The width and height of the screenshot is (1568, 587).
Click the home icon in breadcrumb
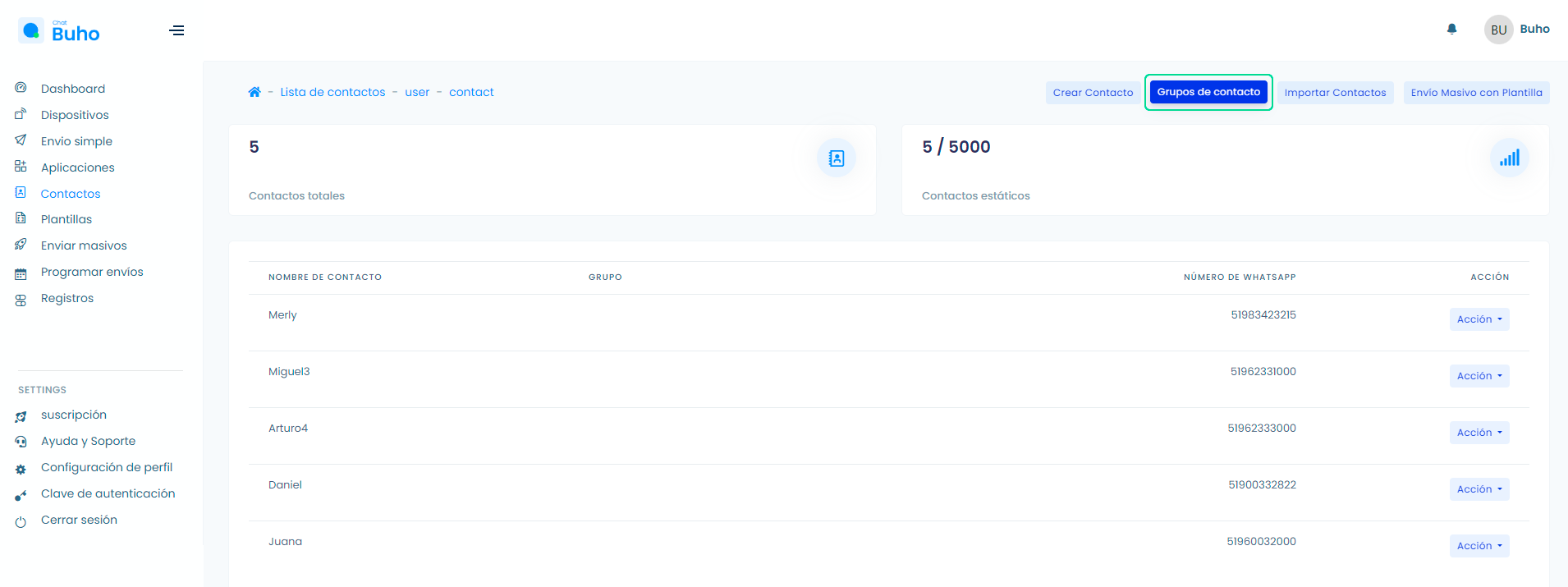pos(254,92)
